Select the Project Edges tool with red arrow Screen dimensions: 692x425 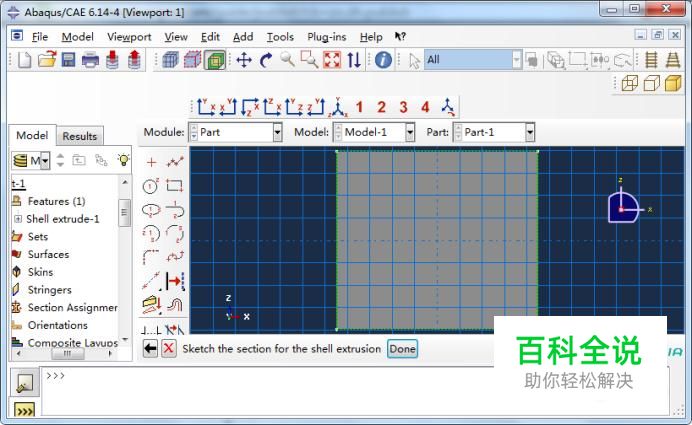click(175, 281)
